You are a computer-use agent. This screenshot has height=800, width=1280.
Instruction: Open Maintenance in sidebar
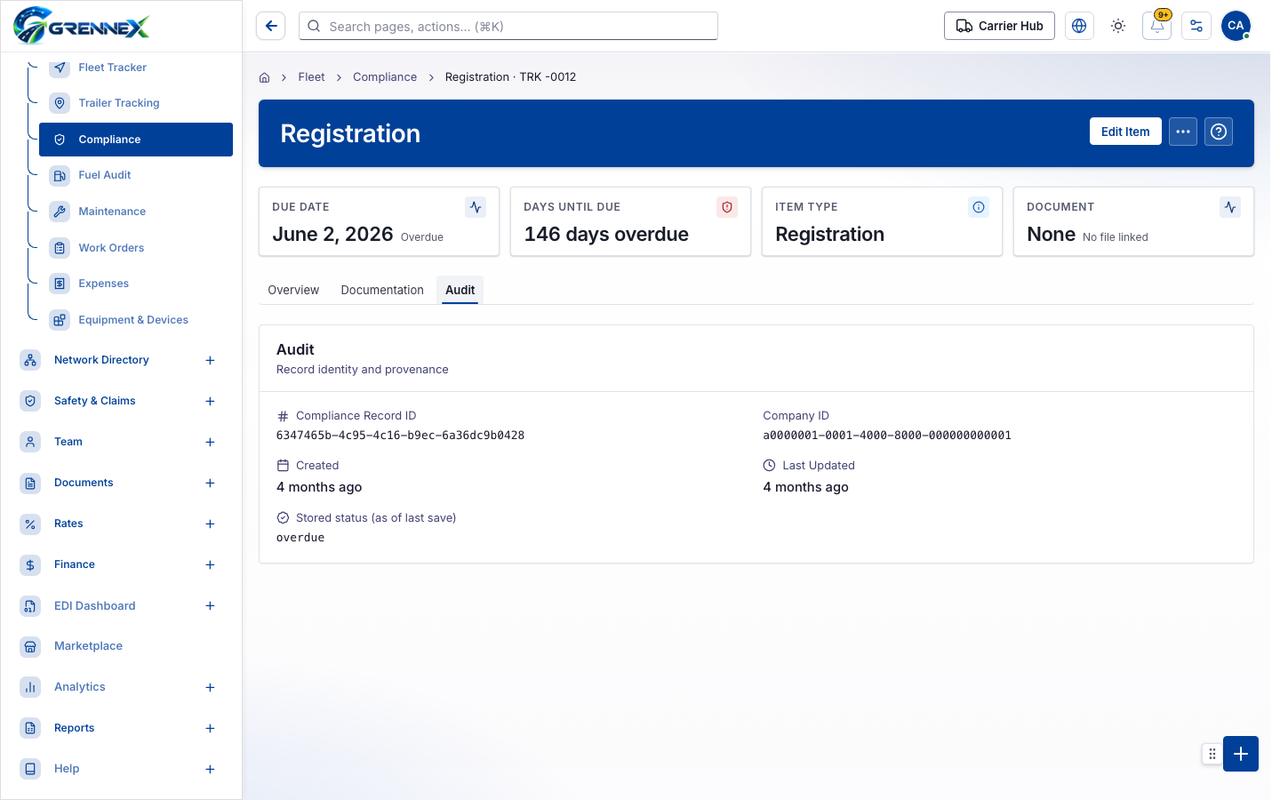(136, 211)
